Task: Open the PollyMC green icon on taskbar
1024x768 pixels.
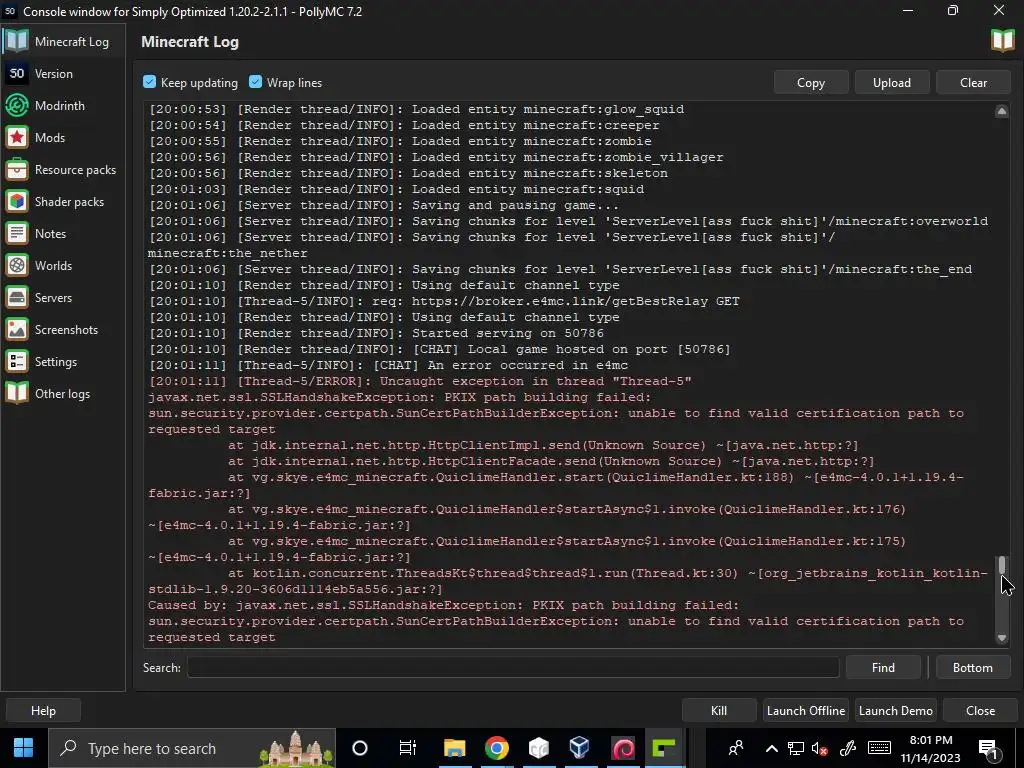Action: tap(664, 748)
